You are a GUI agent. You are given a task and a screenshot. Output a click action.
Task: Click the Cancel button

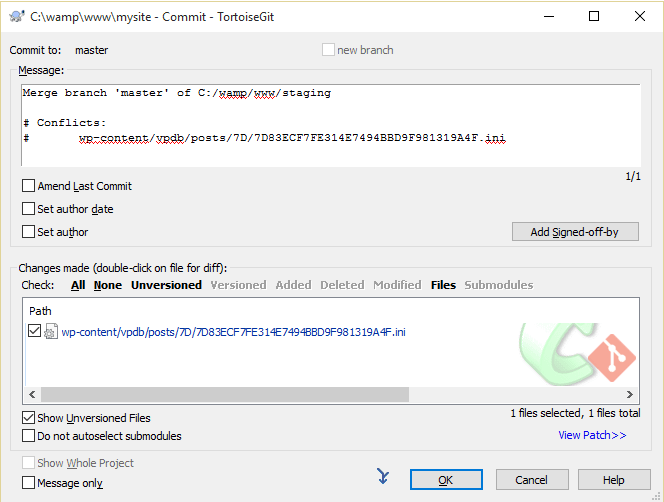coord(532,480)
